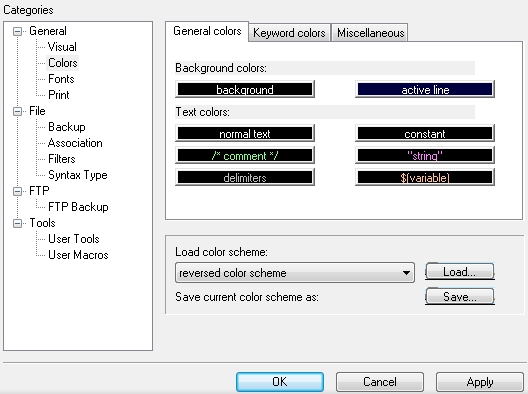The image size is (528, 394).
Task: Select Association in the Categories tree
Action: tap(75, 143)
